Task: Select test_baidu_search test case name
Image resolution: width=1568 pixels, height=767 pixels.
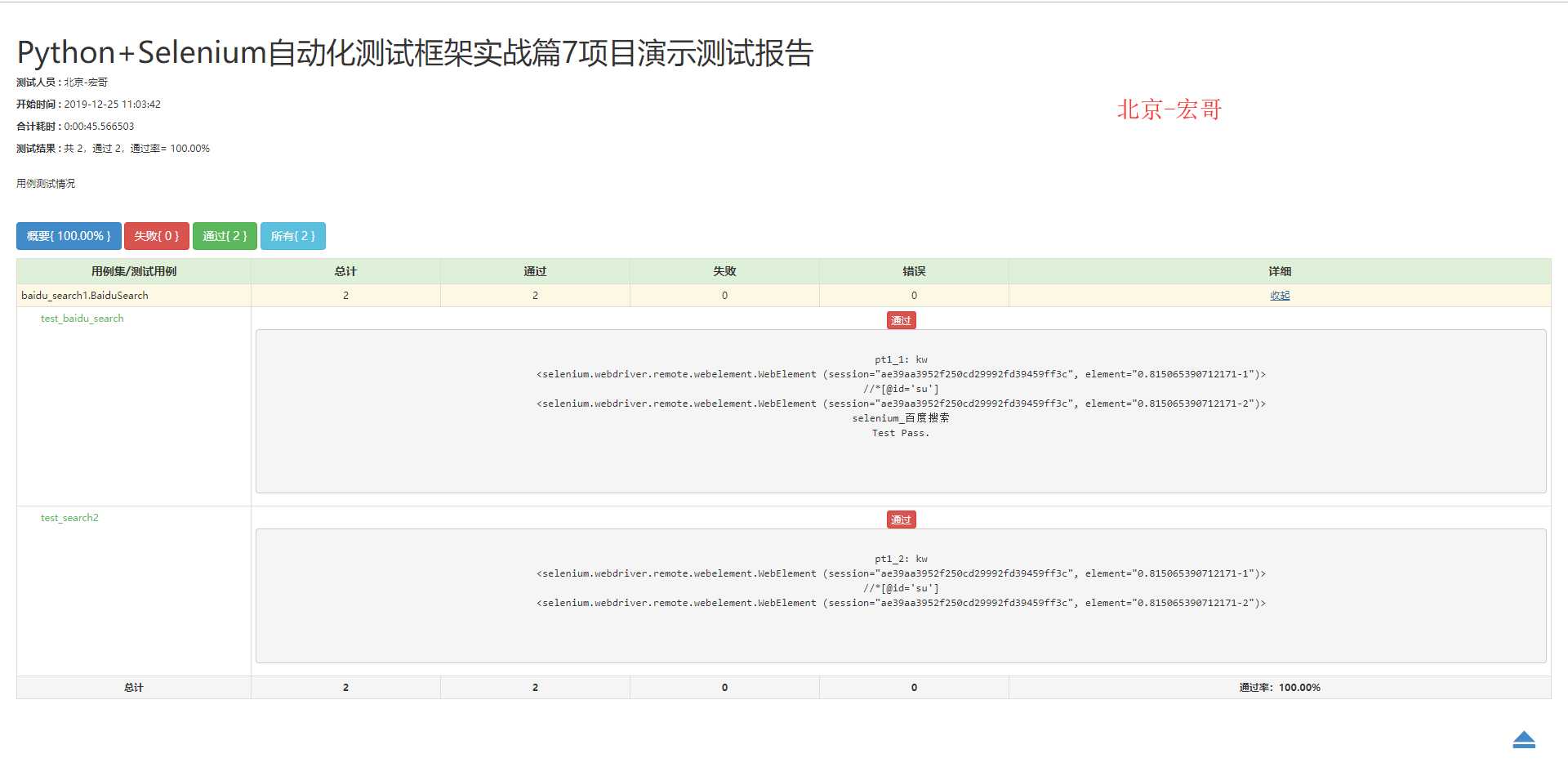Action: [x=82, y=319]
